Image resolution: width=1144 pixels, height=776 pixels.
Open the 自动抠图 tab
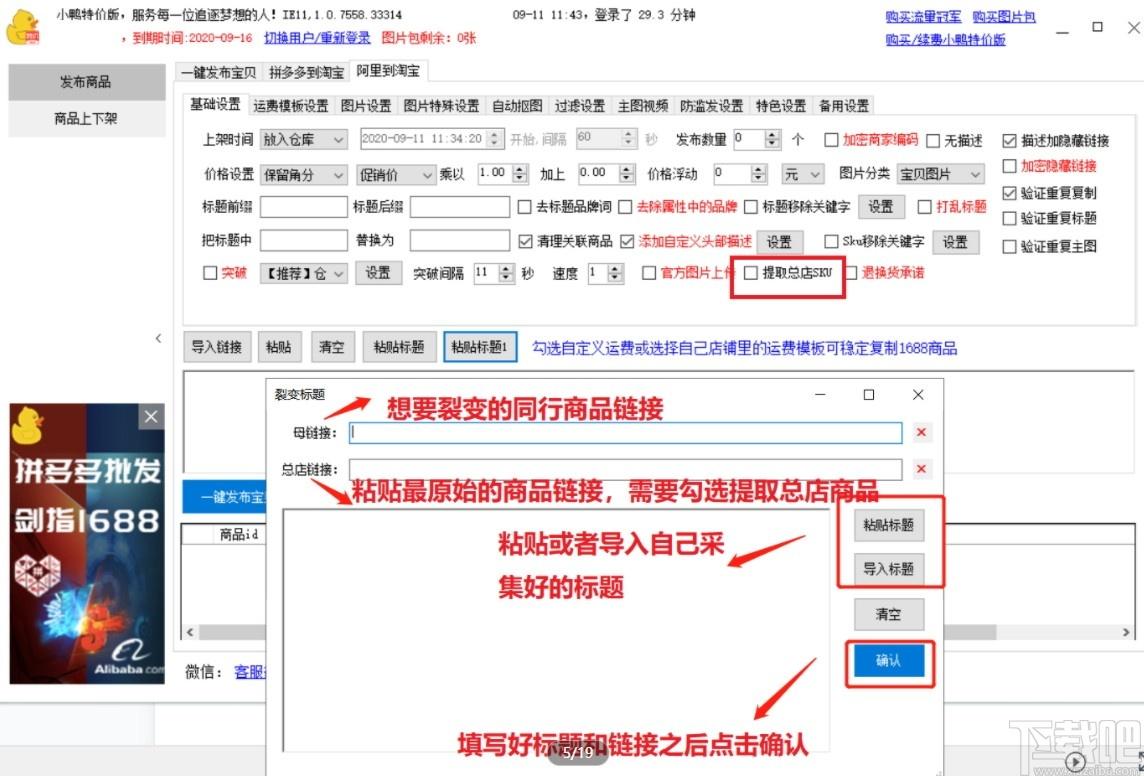[x=517, y=106]
